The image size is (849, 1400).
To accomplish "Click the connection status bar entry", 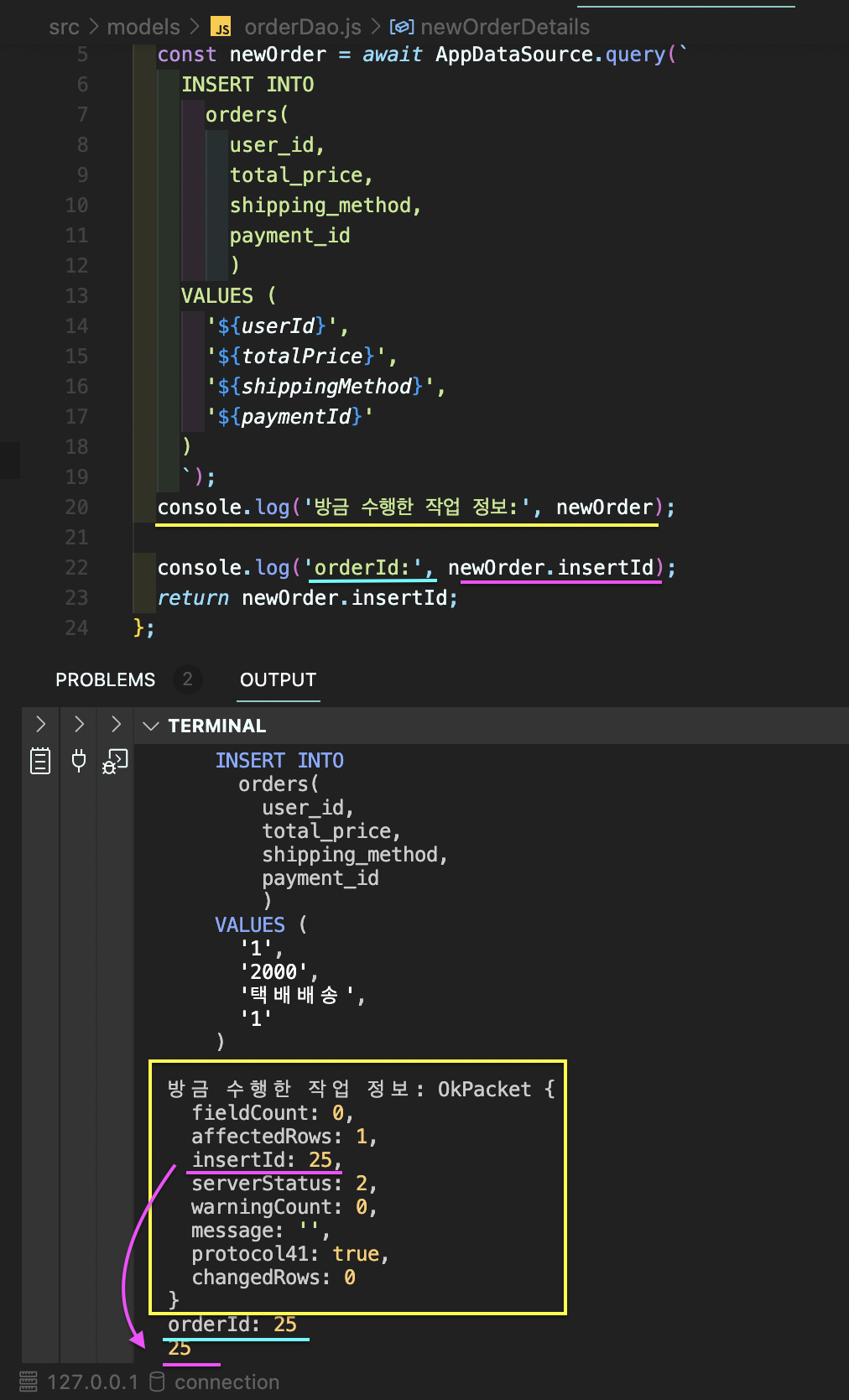I will click(x=227, y=1382).
